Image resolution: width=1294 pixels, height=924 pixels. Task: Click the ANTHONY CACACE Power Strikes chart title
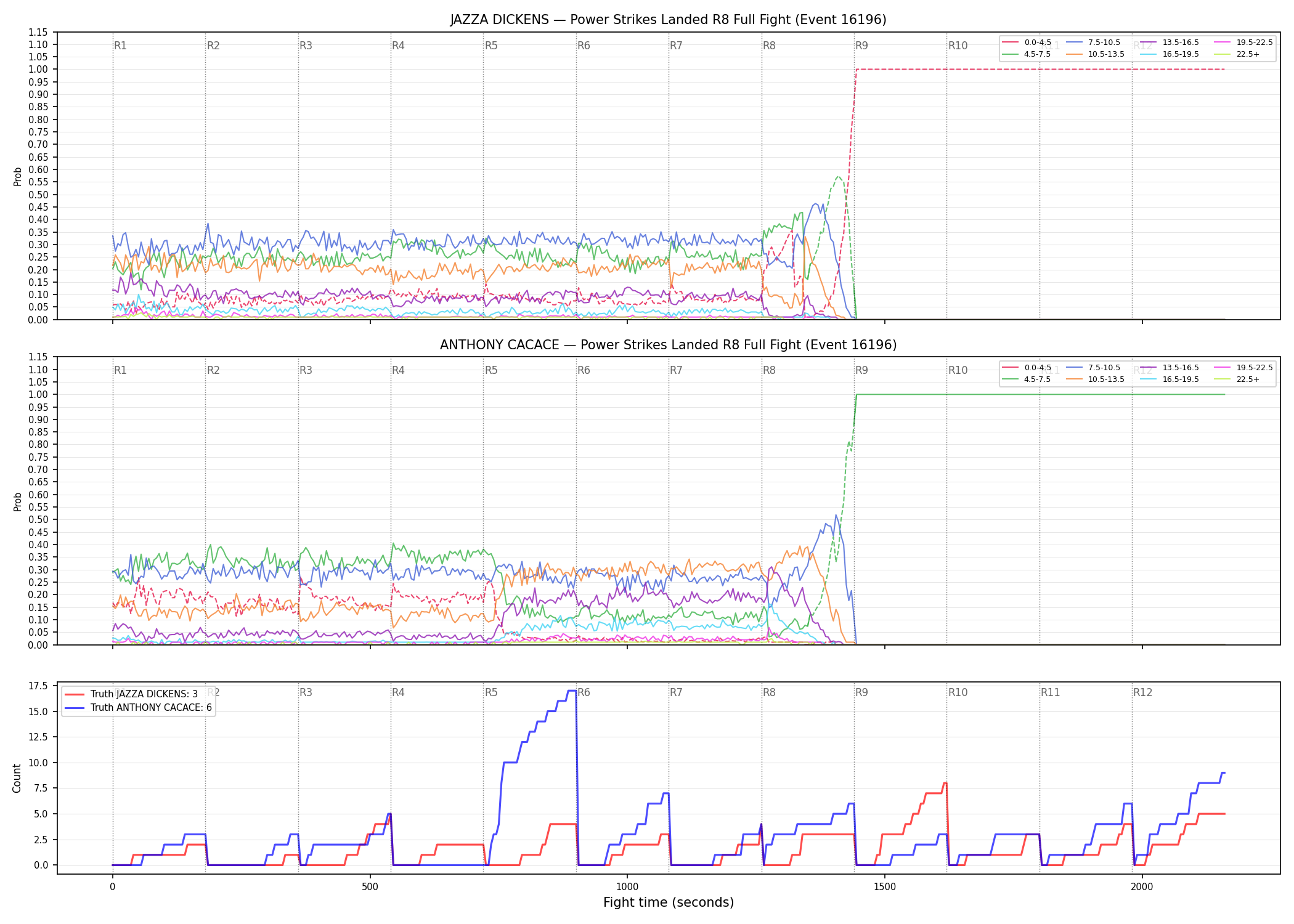(x=668, y=345)
